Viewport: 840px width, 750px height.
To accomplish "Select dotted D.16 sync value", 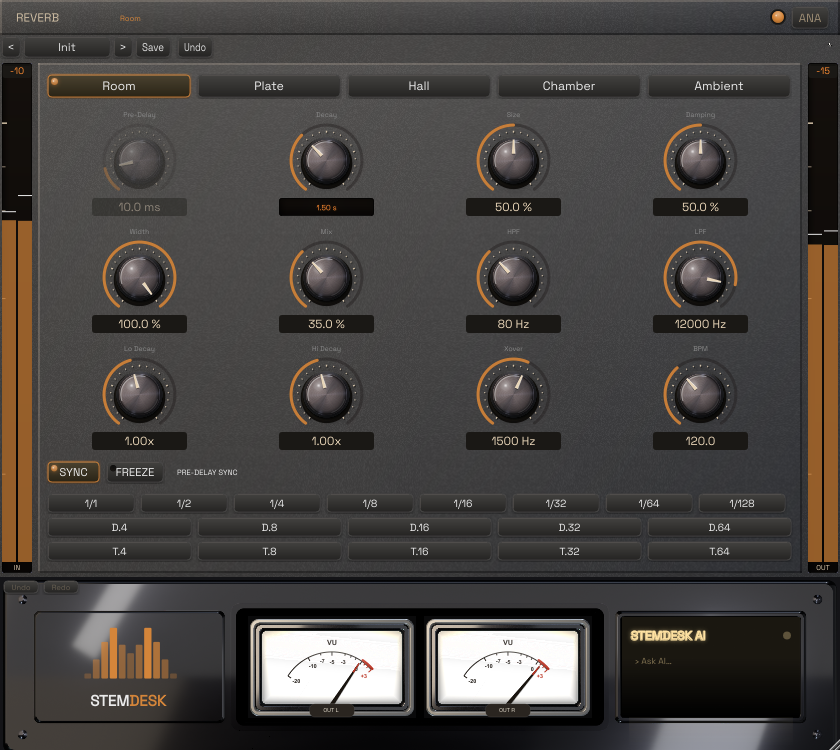I will click(419, 528).
